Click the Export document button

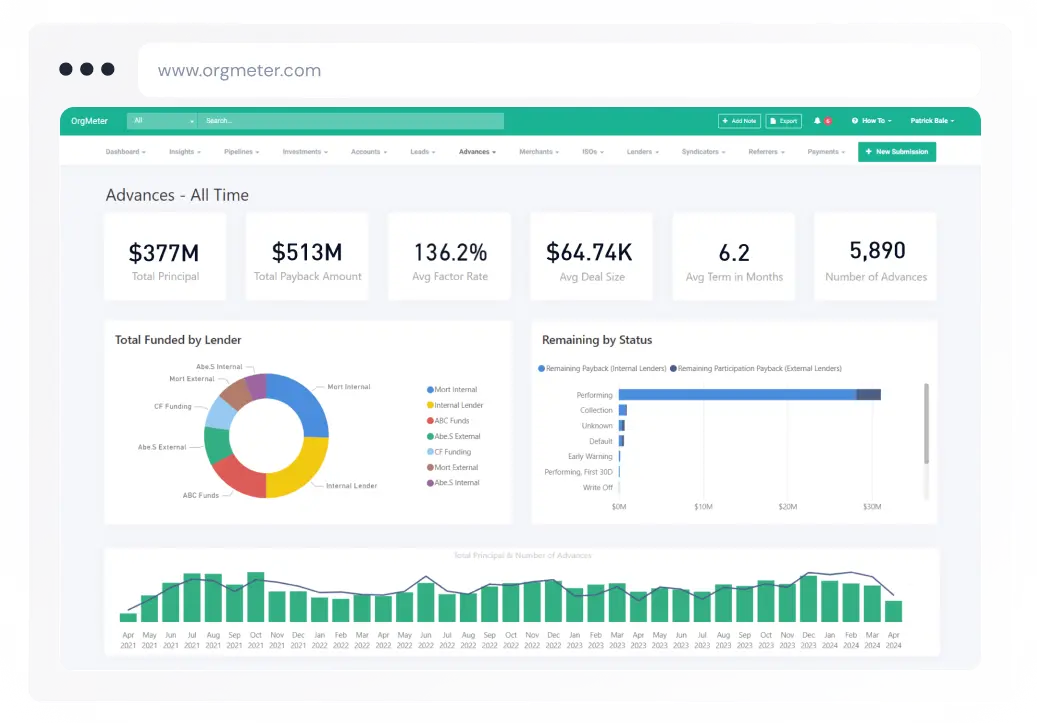[x=784, y=121]
